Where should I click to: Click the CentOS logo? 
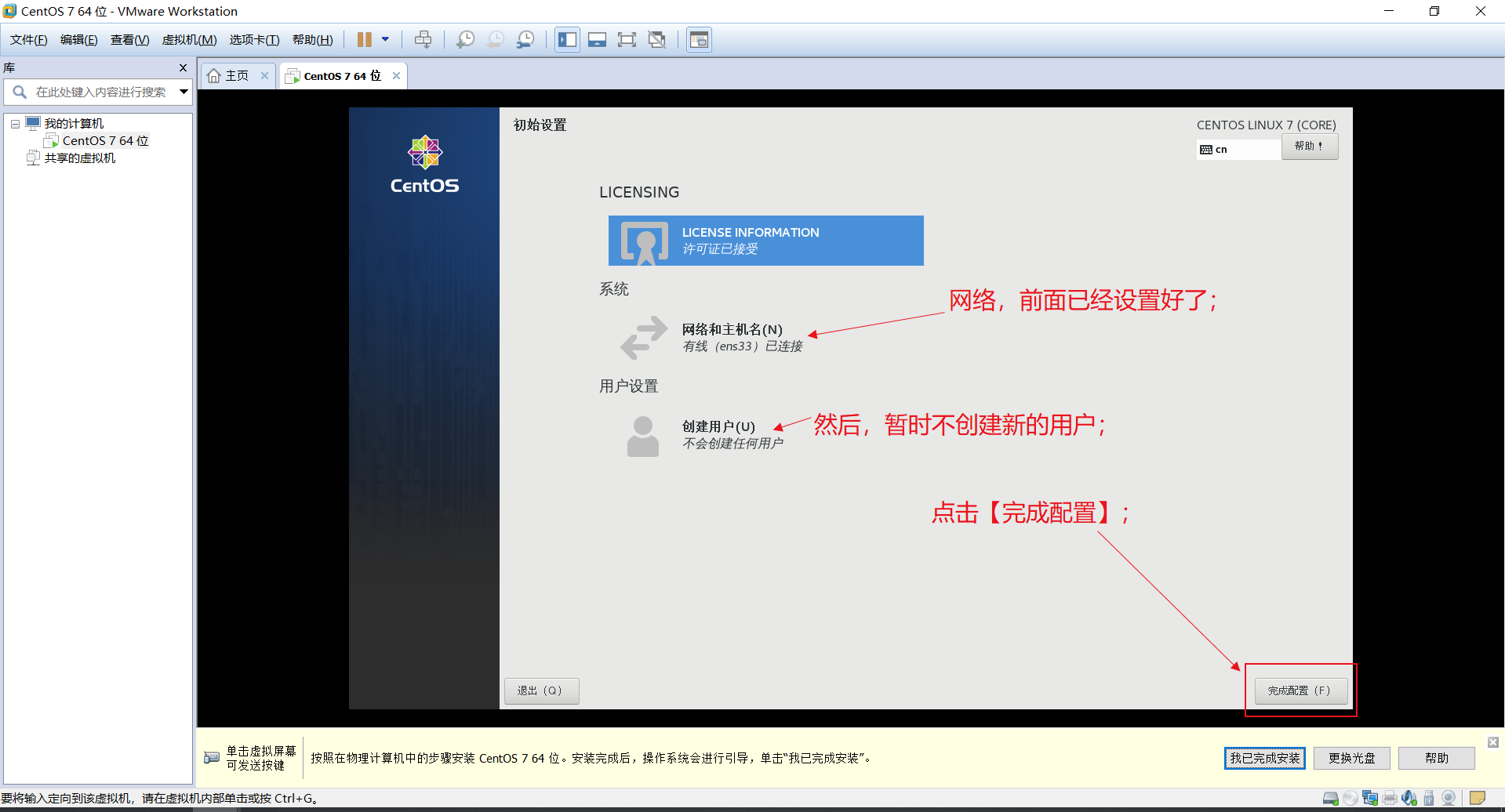click(425, 165)
